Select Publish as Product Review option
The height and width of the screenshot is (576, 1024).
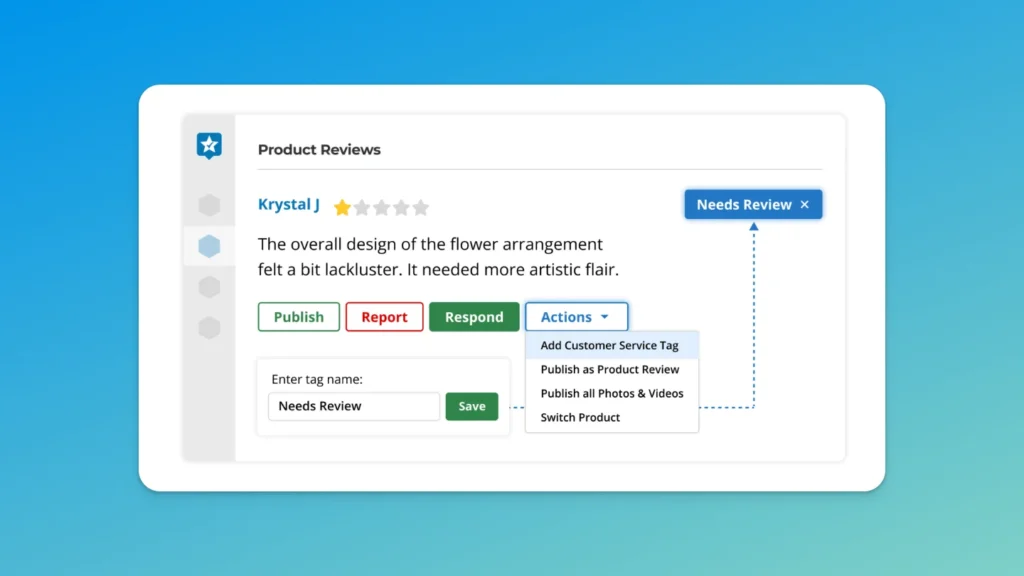[x=610, y=369]
